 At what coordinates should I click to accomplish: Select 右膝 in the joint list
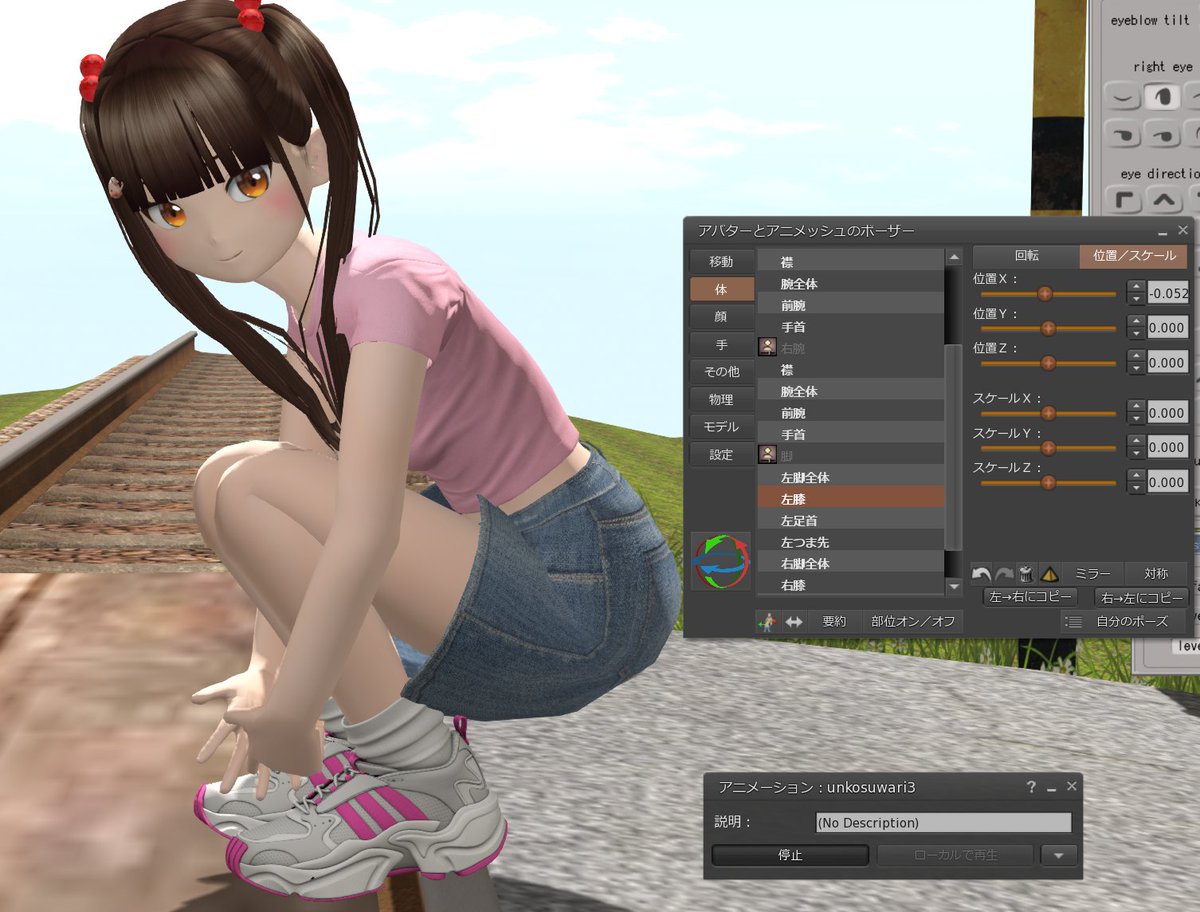[851, 585]
